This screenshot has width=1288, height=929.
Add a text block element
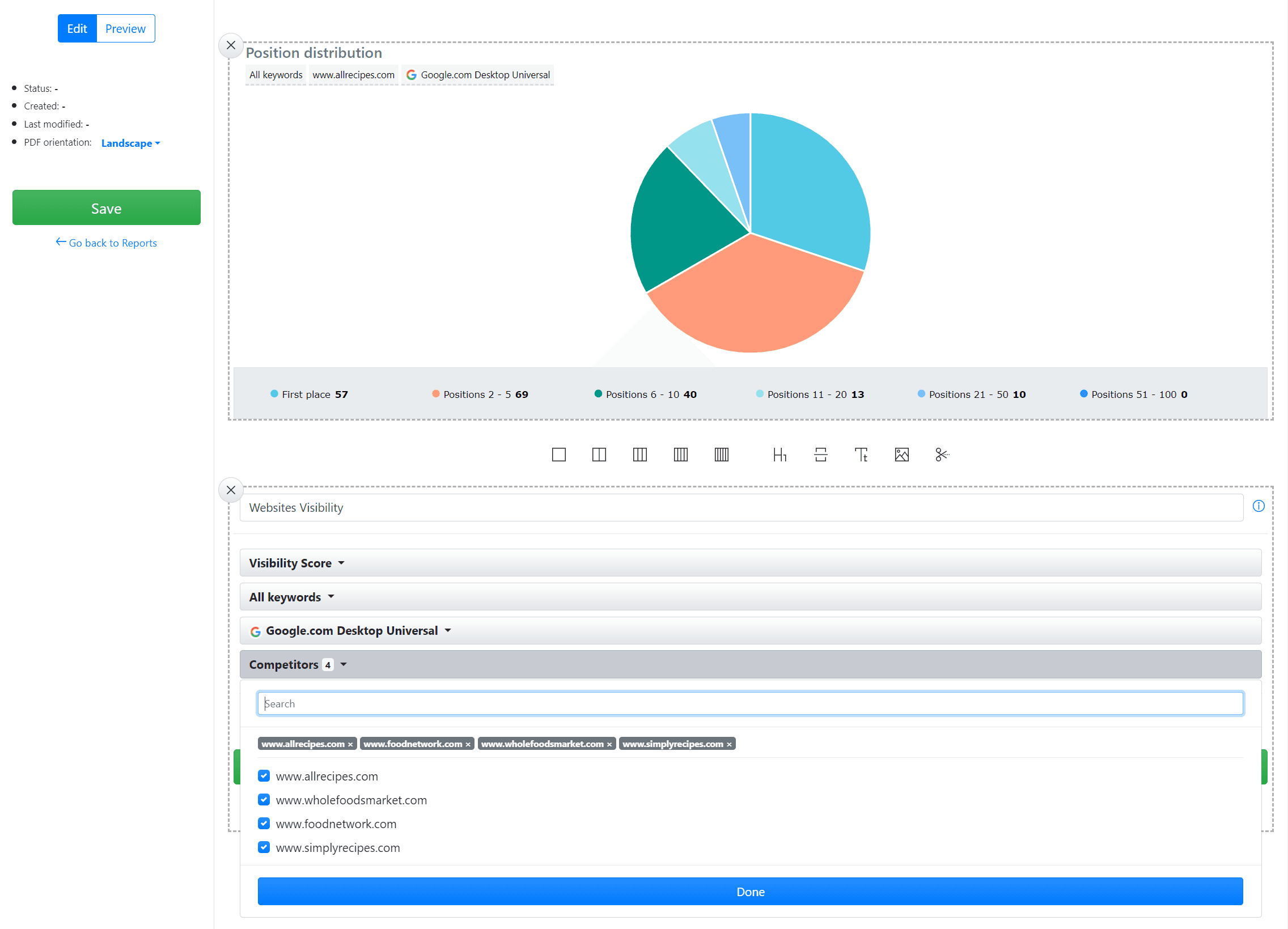(861, 455)
